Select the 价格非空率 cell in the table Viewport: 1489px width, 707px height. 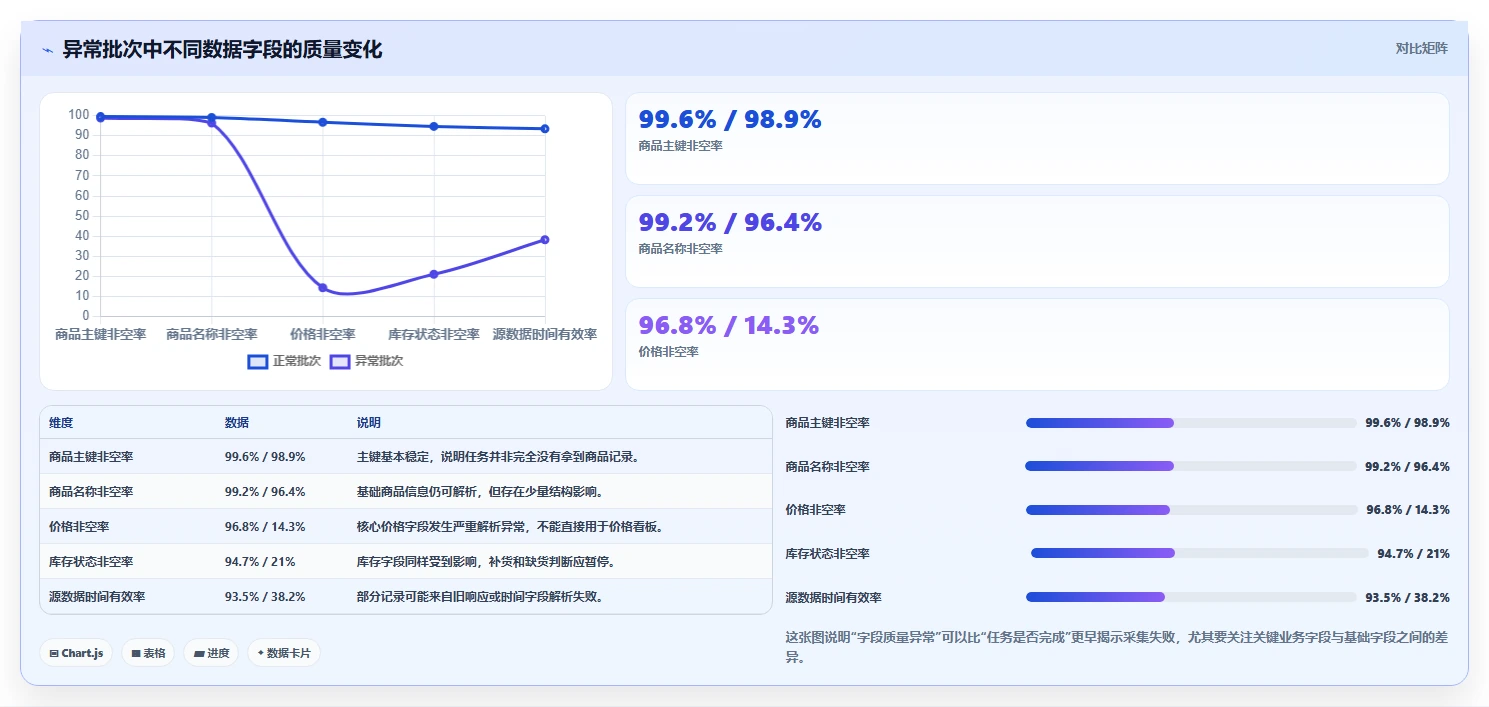click(x=79, y=527)
